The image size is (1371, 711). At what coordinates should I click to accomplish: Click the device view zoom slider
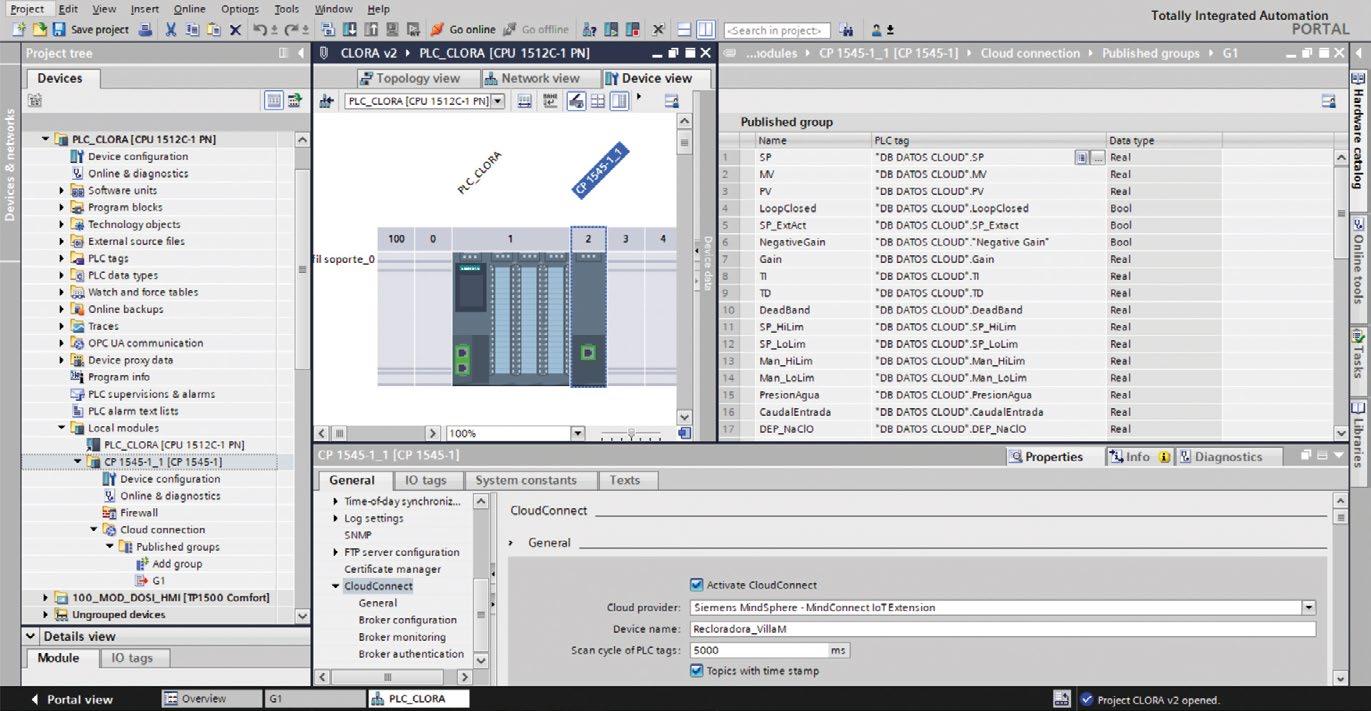pos(631,434)
